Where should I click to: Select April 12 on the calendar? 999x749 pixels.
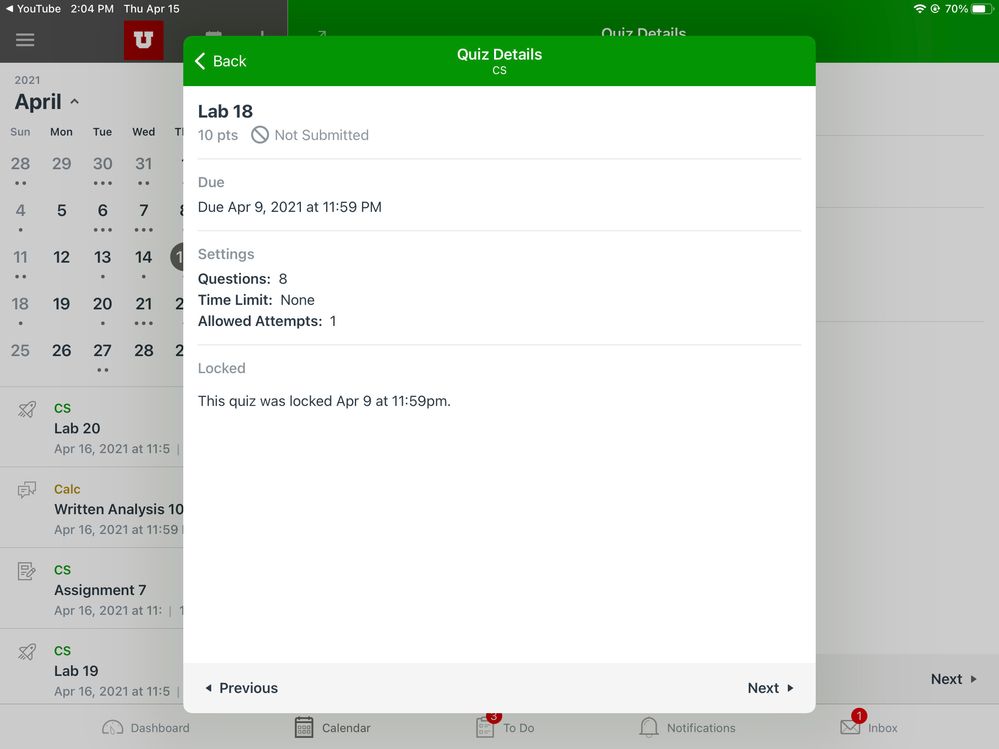61,257
